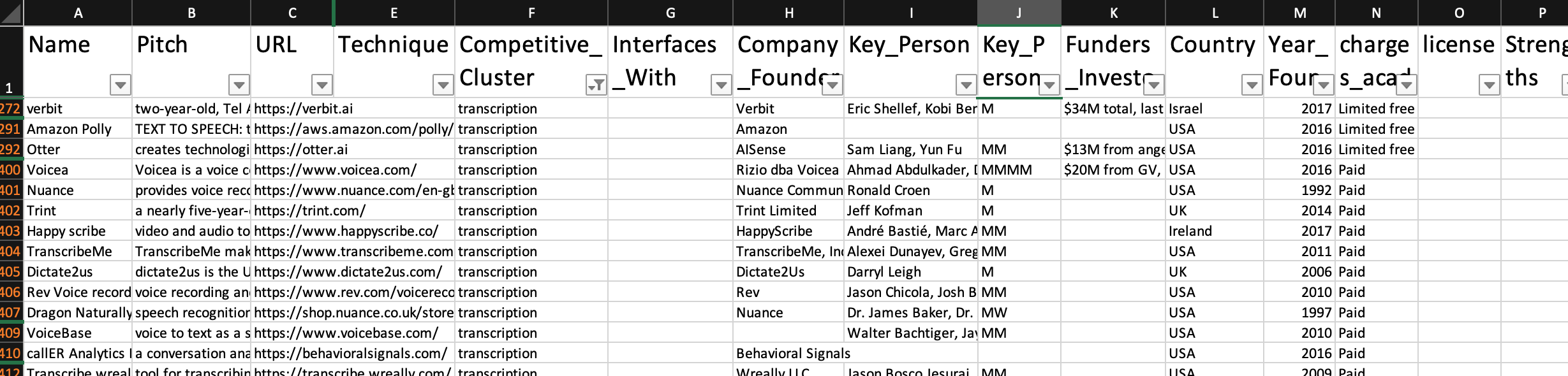Click the filter icon on the Name column
Image resolution: width=1568 pixels, height=376 pixels.
click(x=121, y=83)
